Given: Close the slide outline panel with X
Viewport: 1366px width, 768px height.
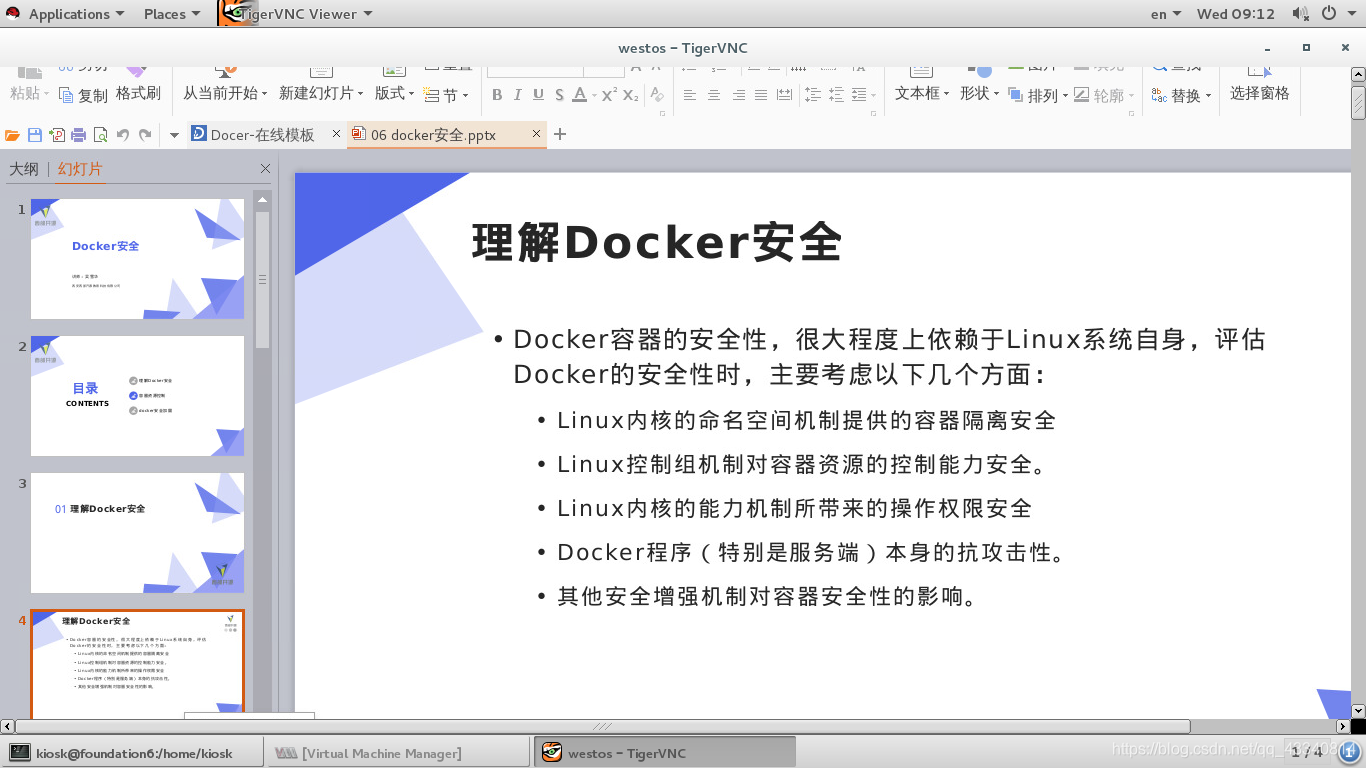Looking at the screenshot, I should tap(265, 169).
